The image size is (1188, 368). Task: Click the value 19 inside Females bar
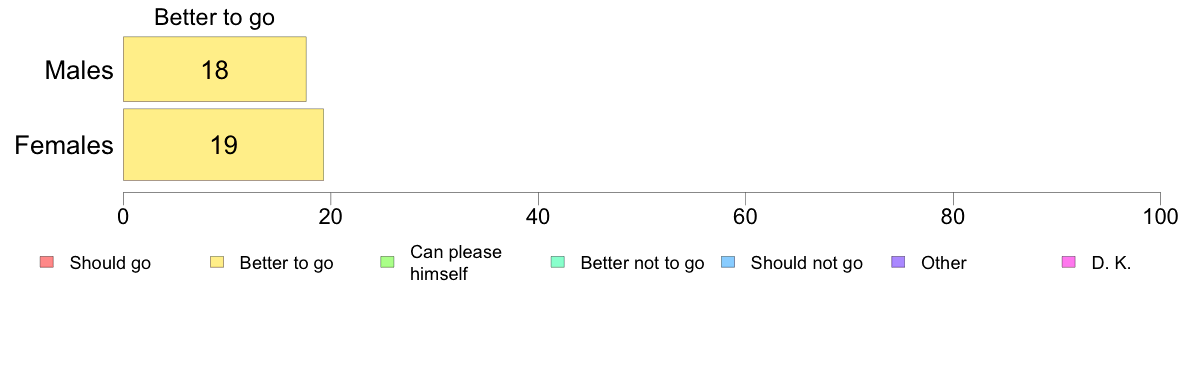coord(224,145)
